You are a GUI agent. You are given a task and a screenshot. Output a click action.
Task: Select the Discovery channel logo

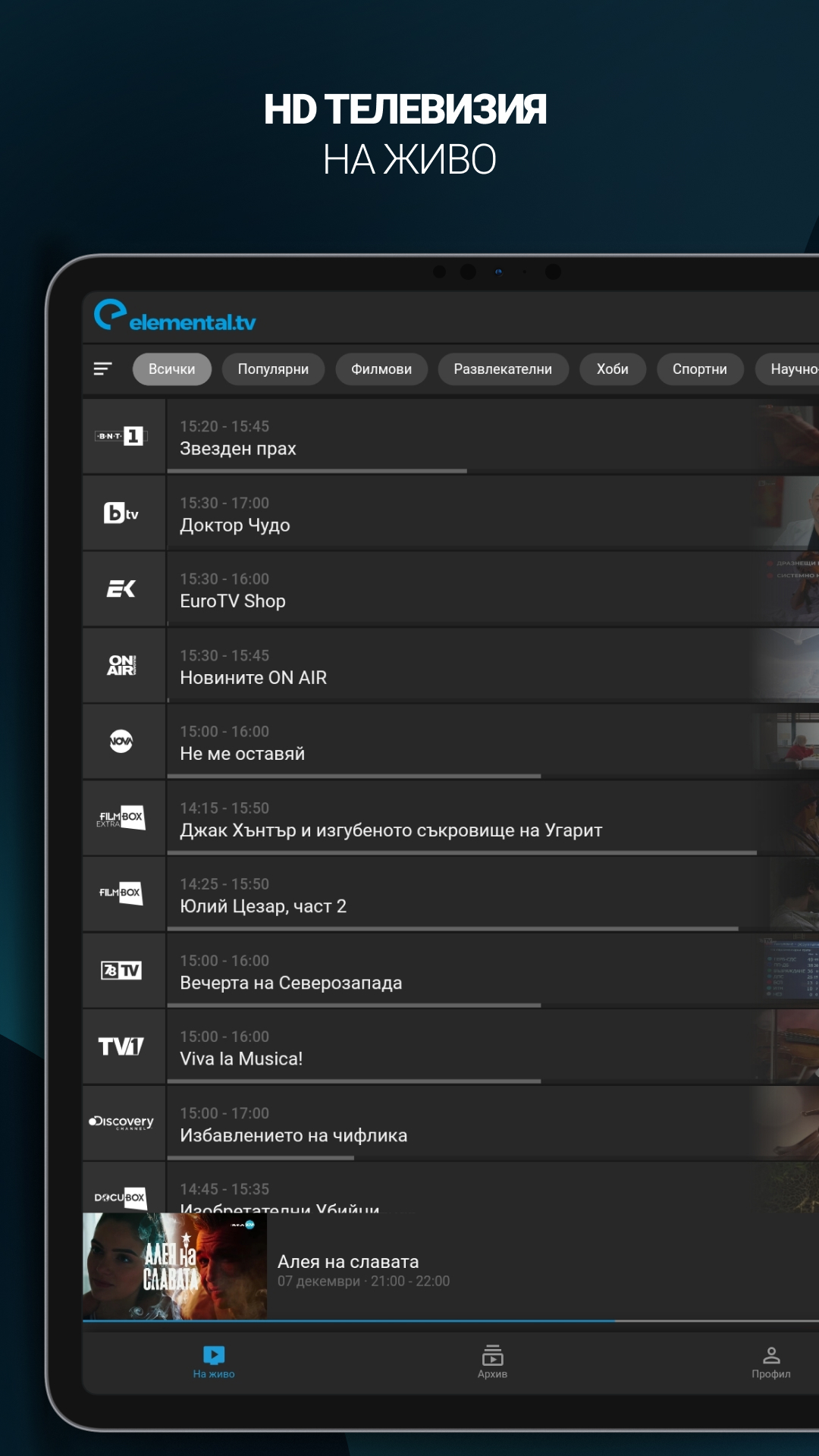pos(121,1122)
